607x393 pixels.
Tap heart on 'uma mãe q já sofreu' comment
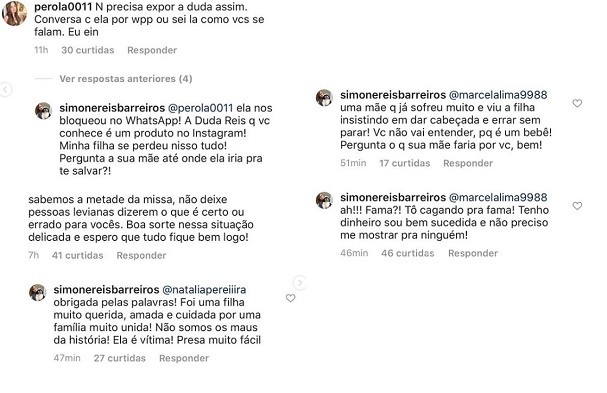[577, 103]
